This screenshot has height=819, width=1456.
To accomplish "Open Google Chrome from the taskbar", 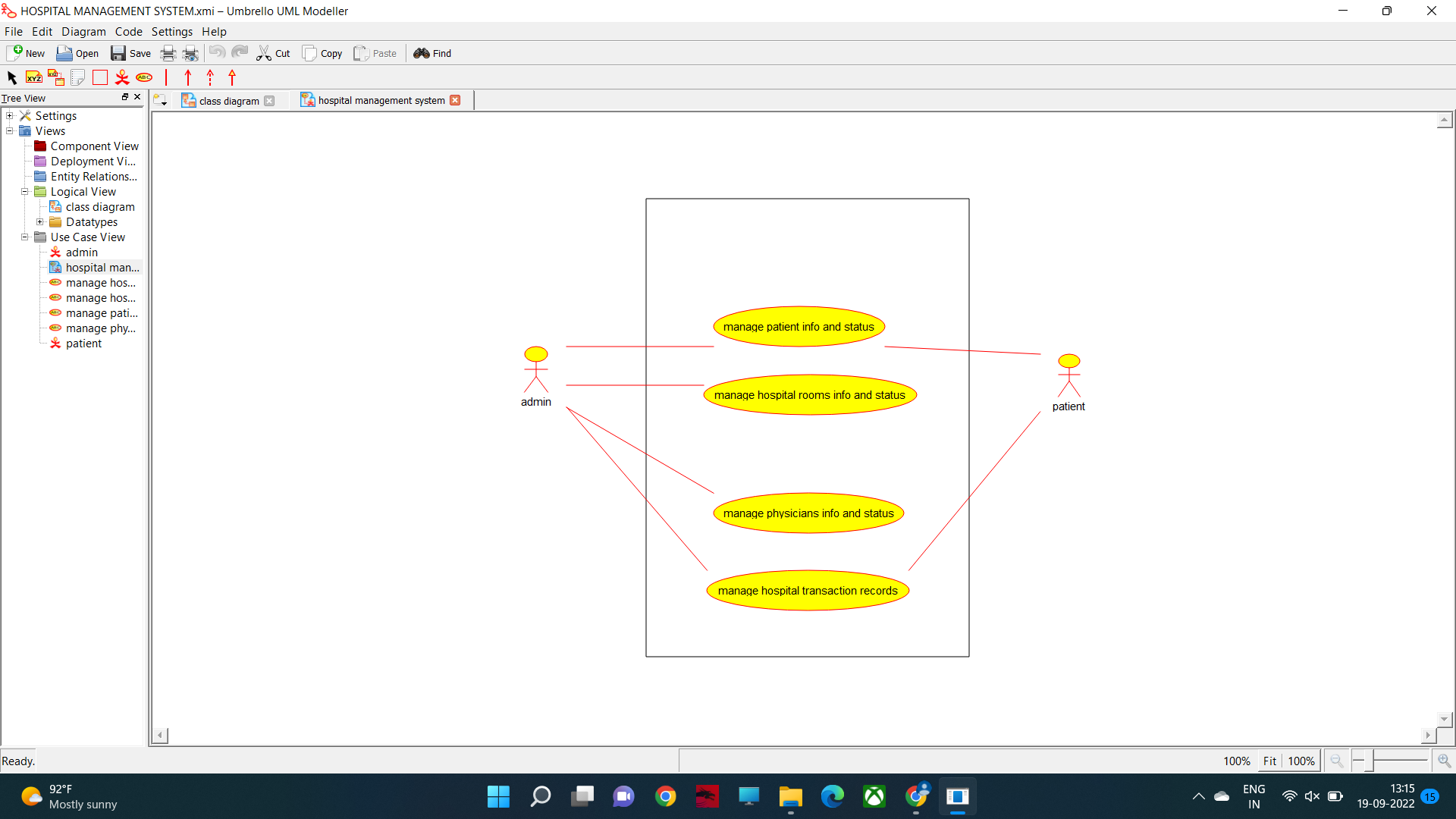I will pyautogui.click(x=665, y=796).
